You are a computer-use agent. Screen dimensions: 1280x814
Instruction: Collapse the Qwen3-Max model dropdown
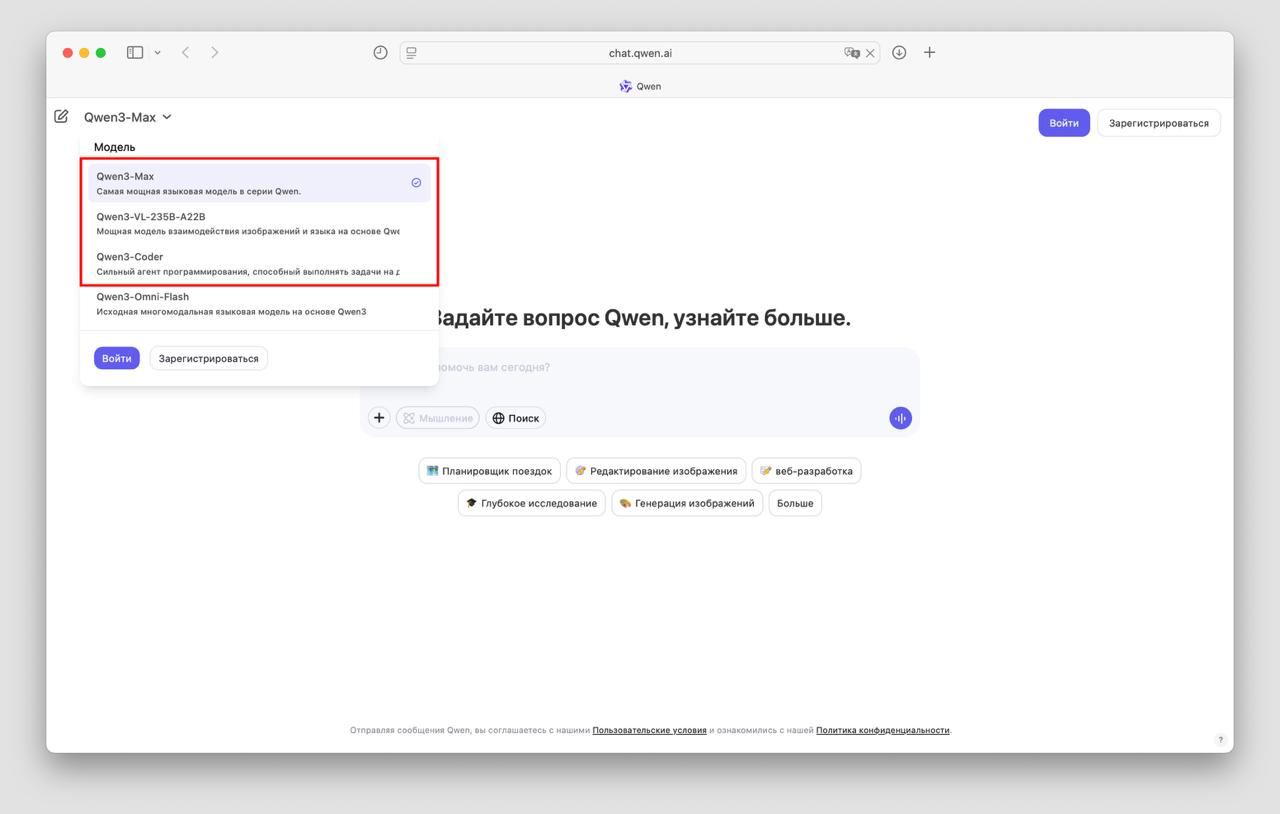(x=128, y=117)
